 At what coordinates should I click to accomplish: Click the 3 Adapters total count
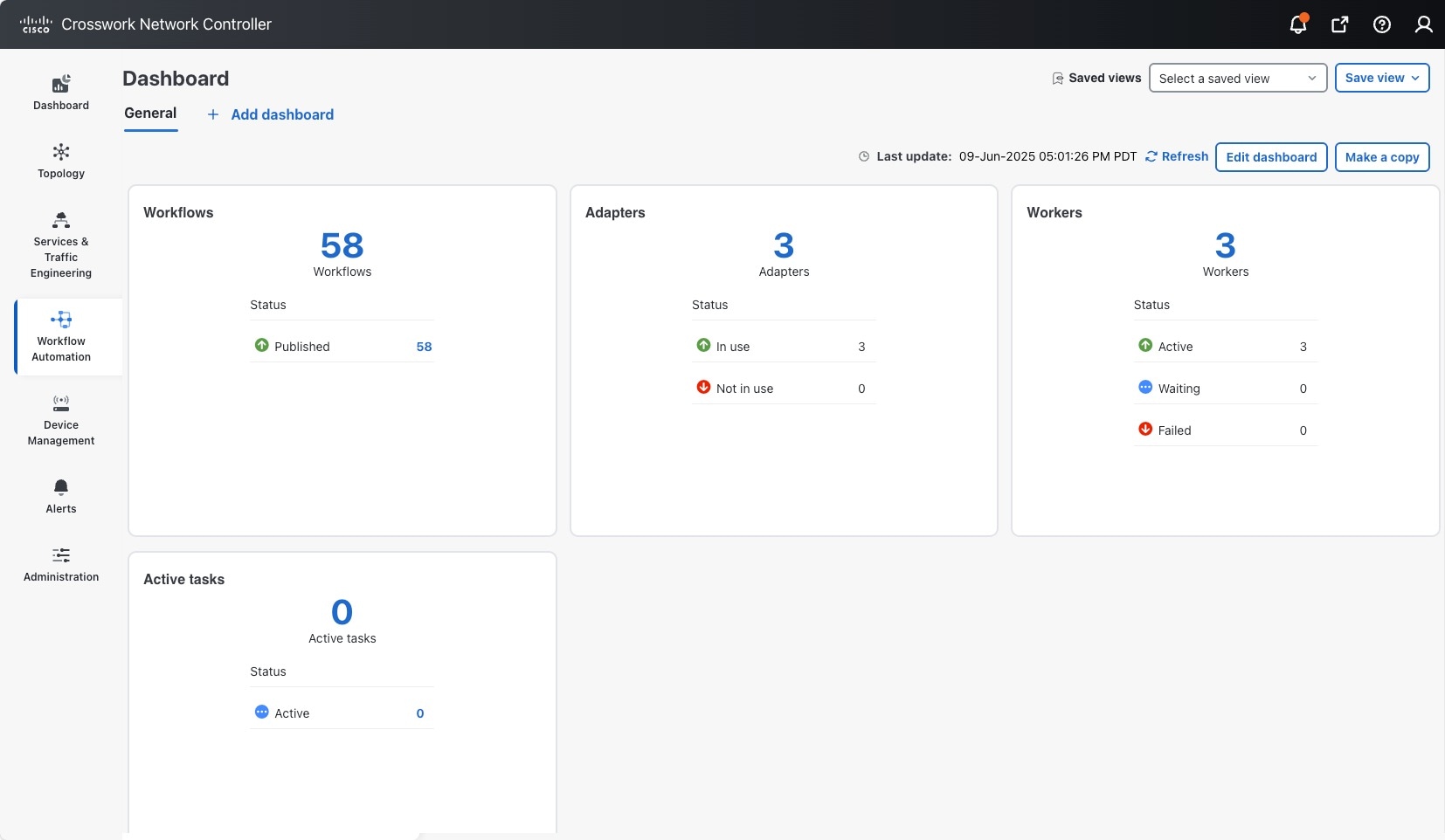click(784, 245)
